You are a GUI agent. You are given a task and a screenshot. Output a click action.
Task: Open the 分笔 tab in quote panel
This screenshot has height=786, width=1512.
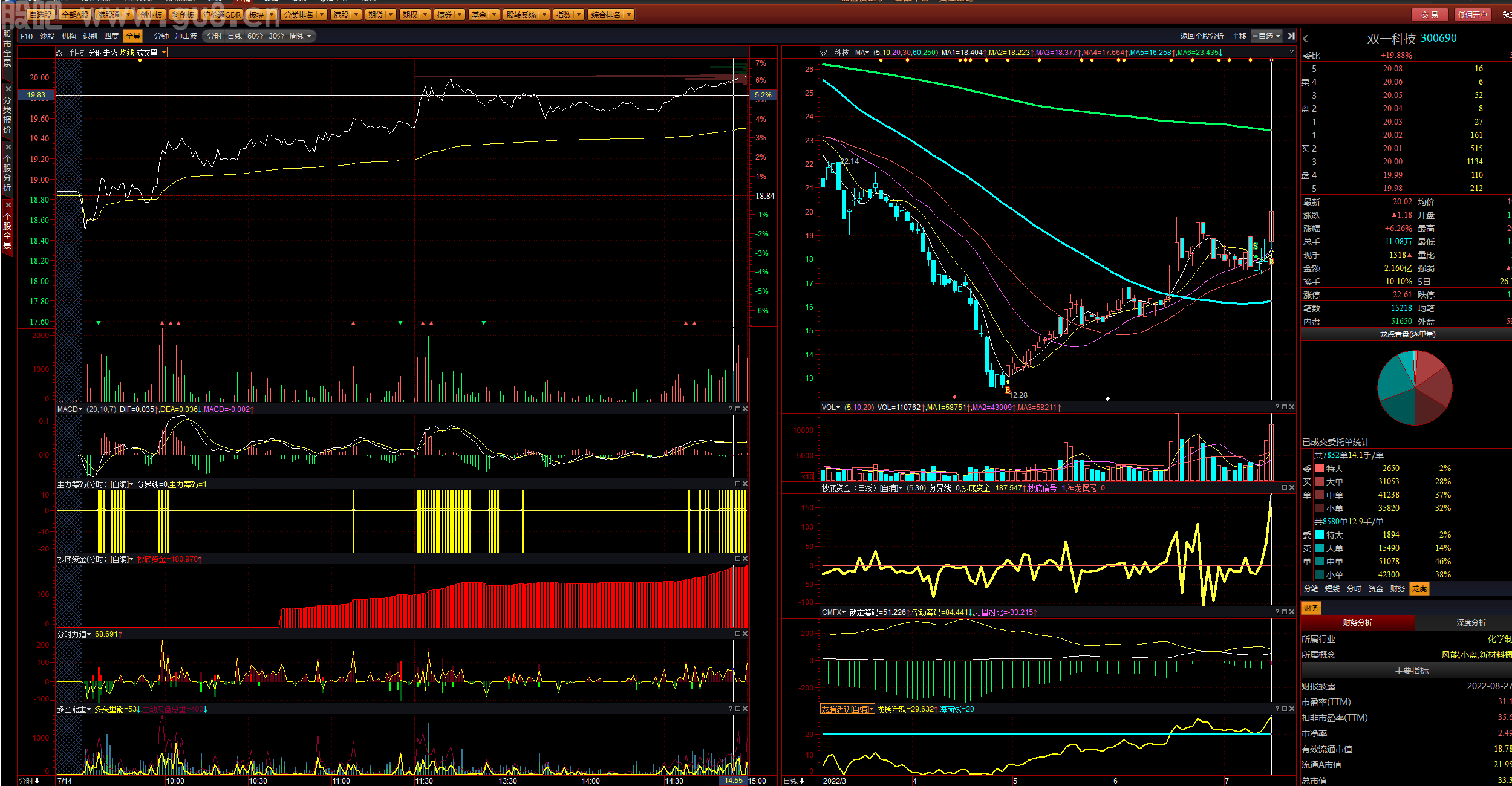[1311, 589]
